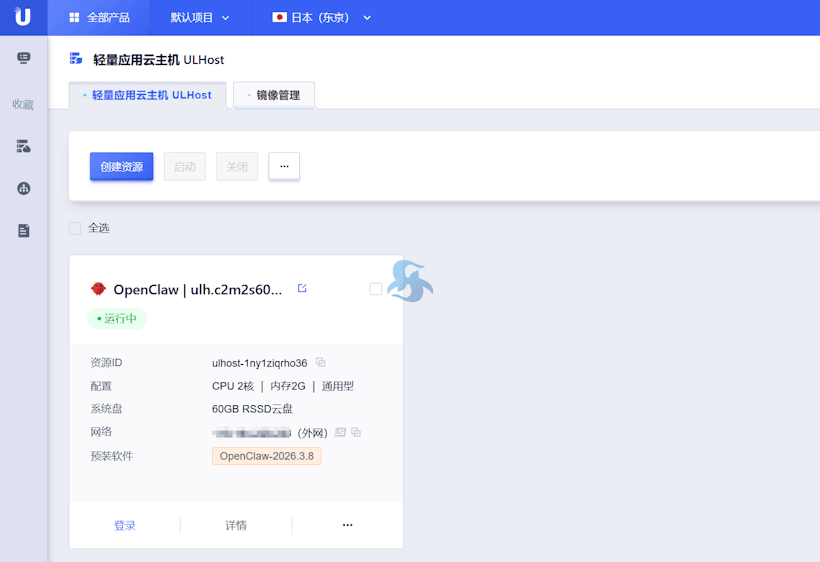Click the 内存2G memory text

tap(288, 386)
